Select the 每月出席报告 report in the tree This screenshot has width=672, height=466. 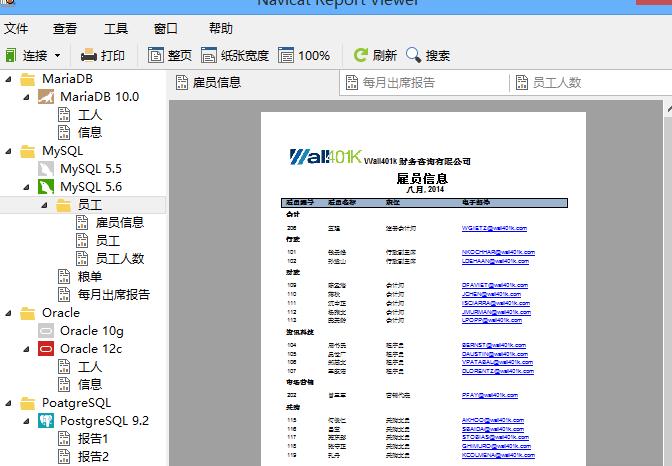114,295
